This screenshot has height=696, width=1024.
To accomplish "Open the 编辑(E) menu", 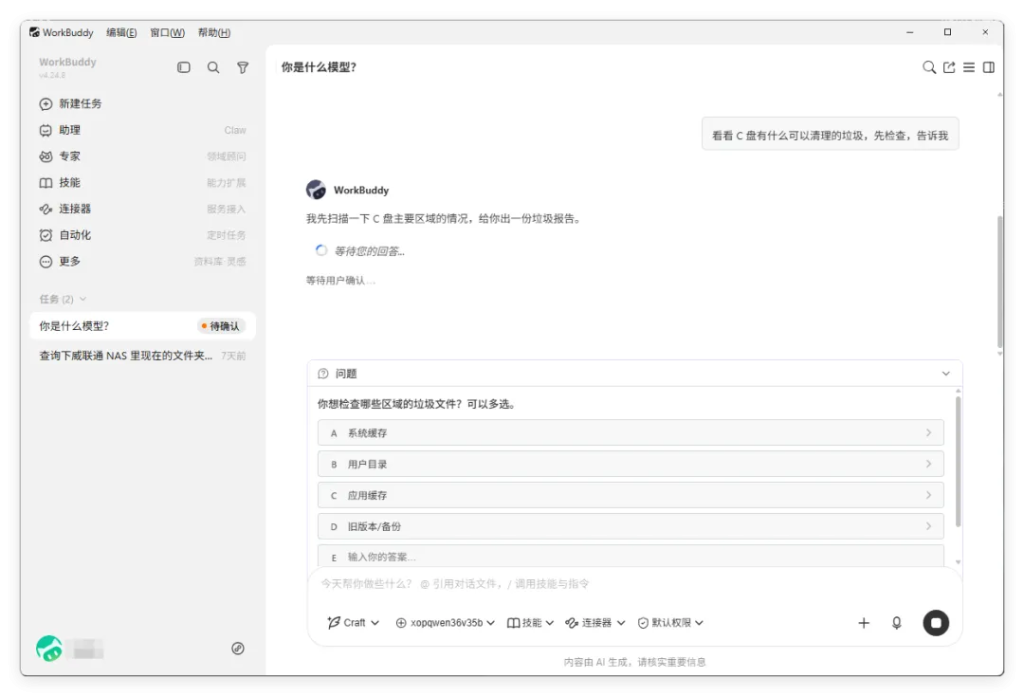I will click(x=121, y=33).
